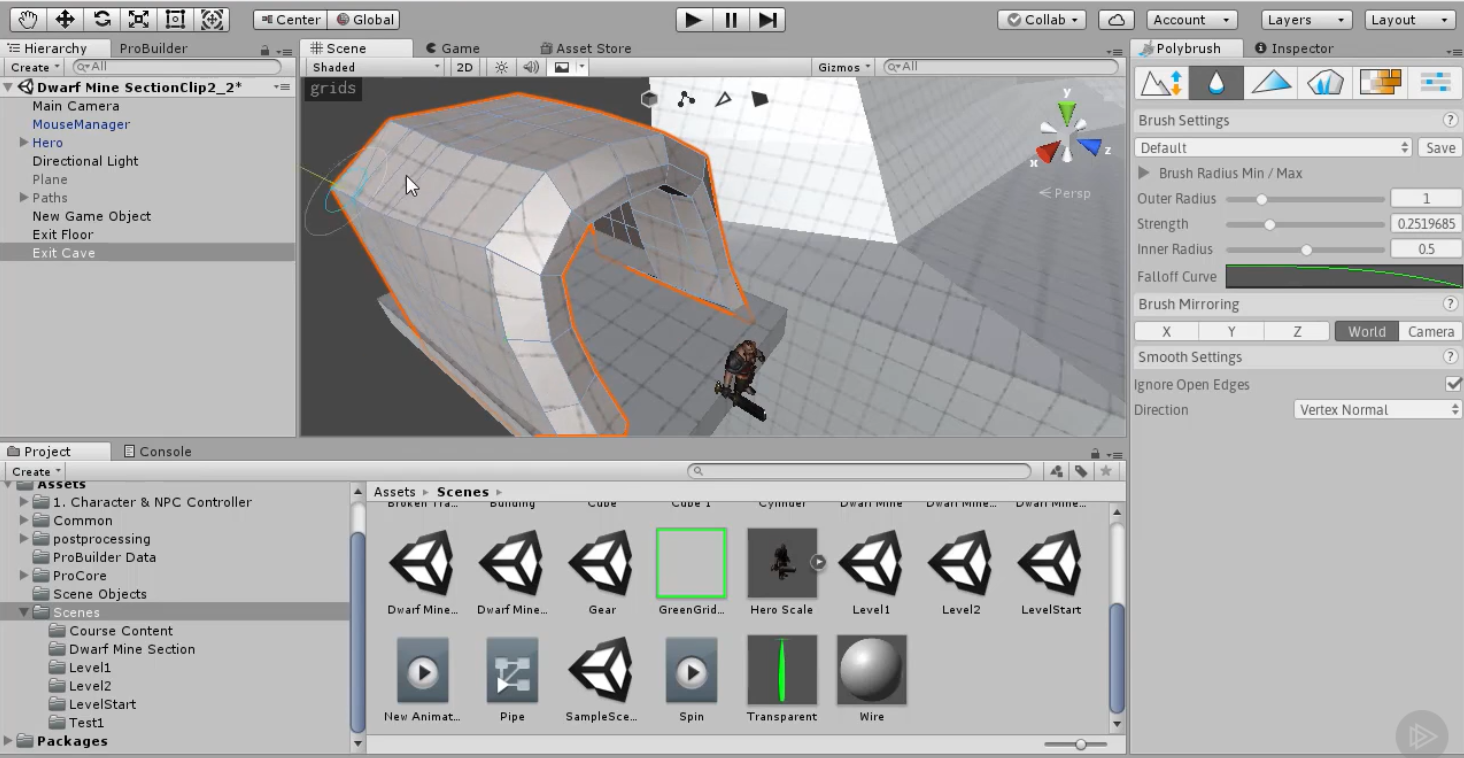This screenshot has height=758, width=1464.
Task: Toggle Ignore Open Edges checkbox
Action: tap(1453, 384)
